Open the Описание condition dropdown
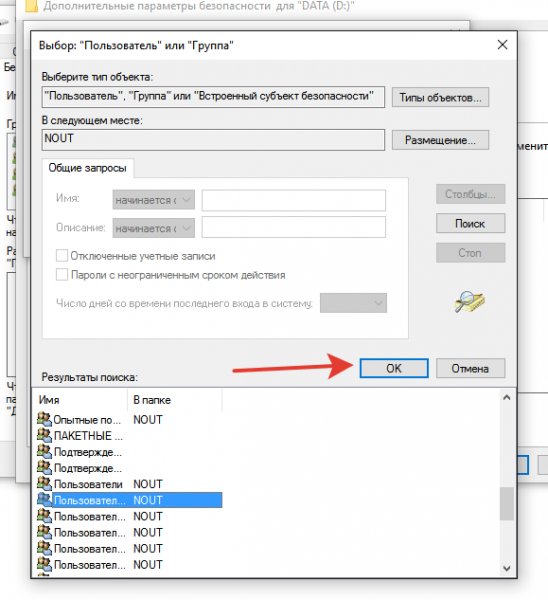Screen dimensions: 548x600 (x=153, y=228)
